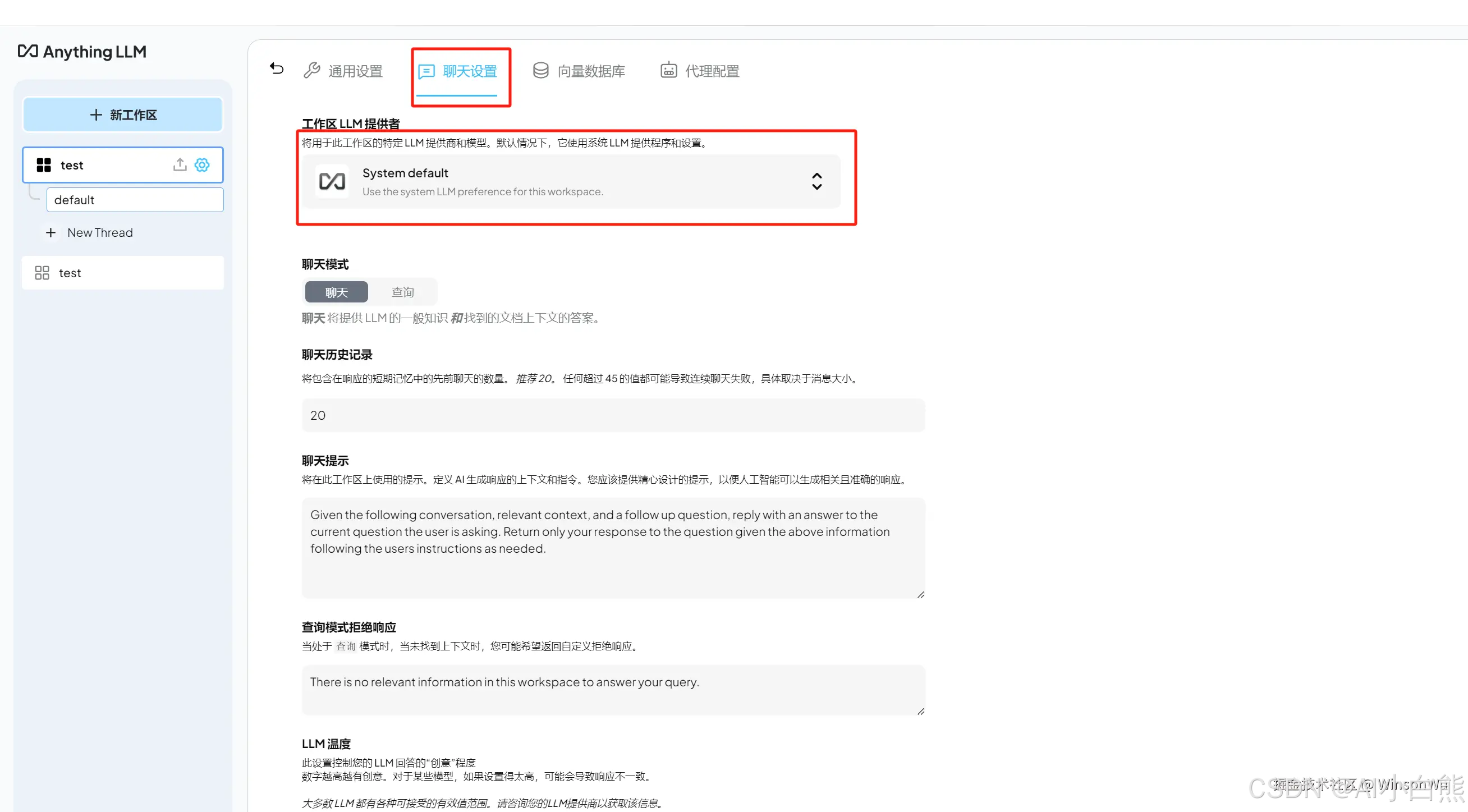
Task: Click the chat history number field
Action: pos(613,415)
